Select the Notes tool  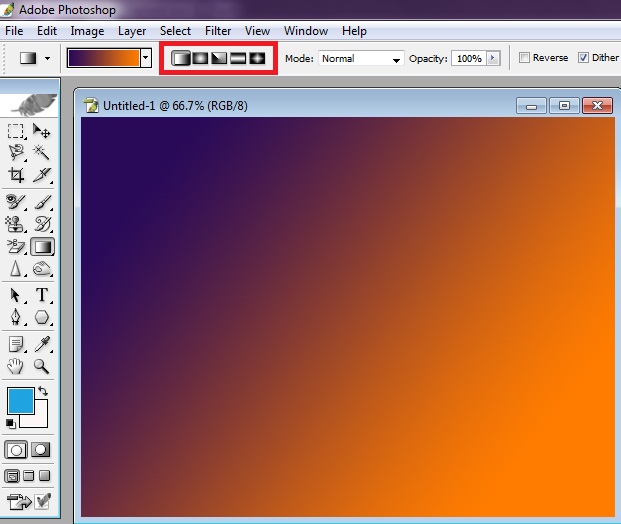click(16, 344)
